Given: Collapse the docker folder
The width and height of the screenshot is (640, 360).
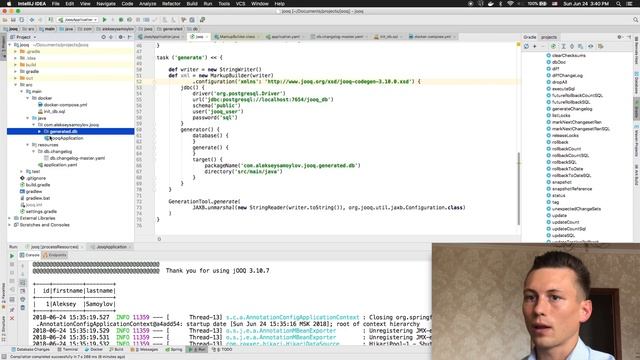Looking at the screenshot, I should pos(28,98).
